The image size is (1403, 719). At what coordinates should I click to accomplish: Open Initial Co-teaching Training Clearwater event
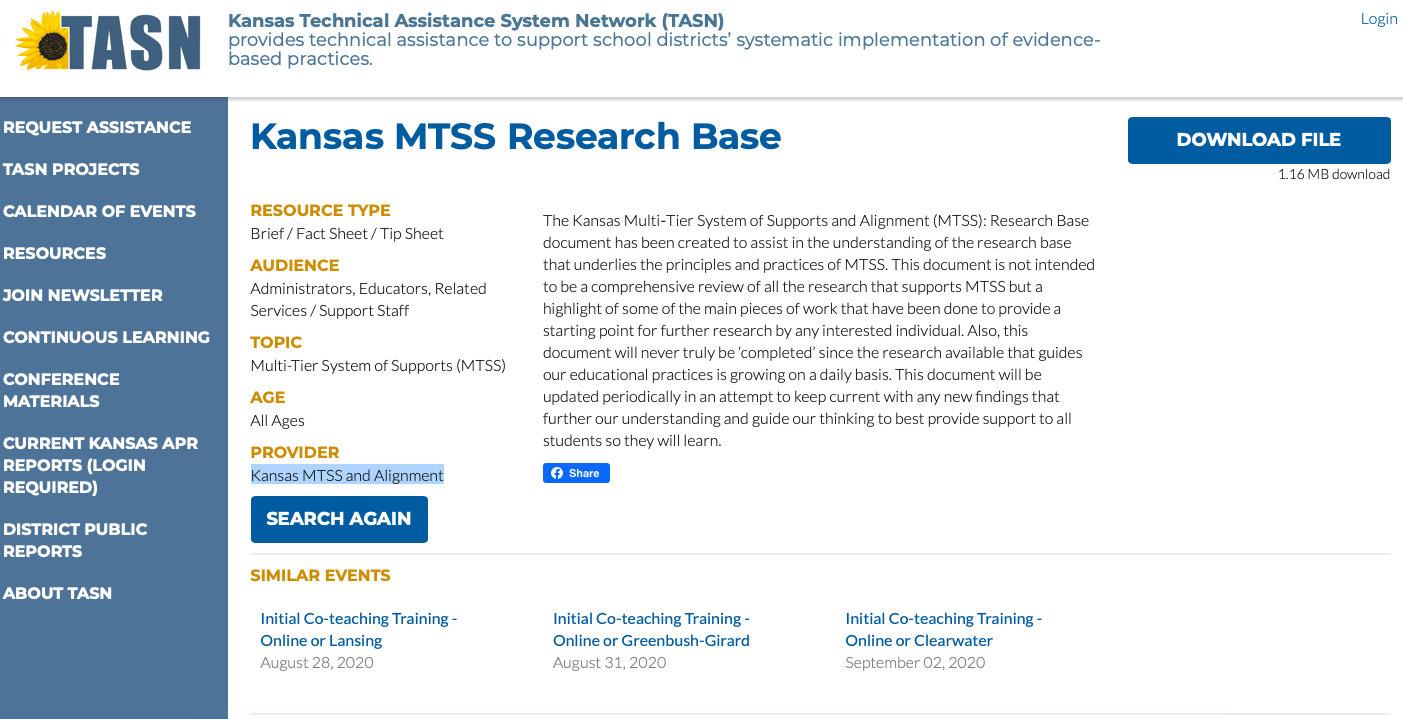(944, 629)
